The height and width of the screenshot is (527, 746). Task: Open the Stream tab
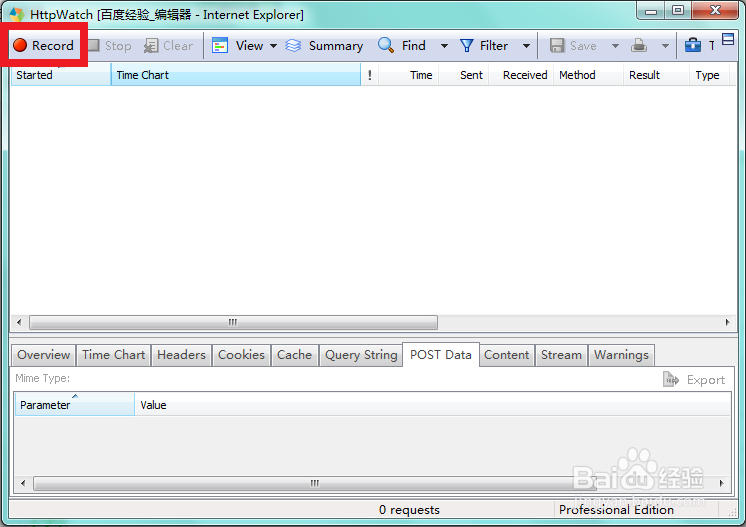pyautogui.click(x=561, y=355)
